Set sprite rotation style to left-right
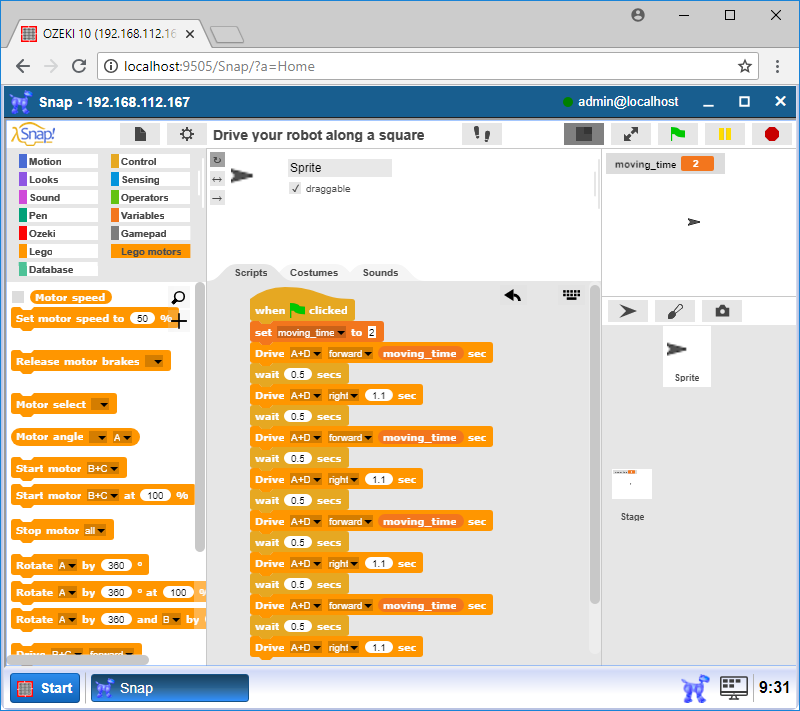The image size is (800, 711). click(x=217, y=179)
